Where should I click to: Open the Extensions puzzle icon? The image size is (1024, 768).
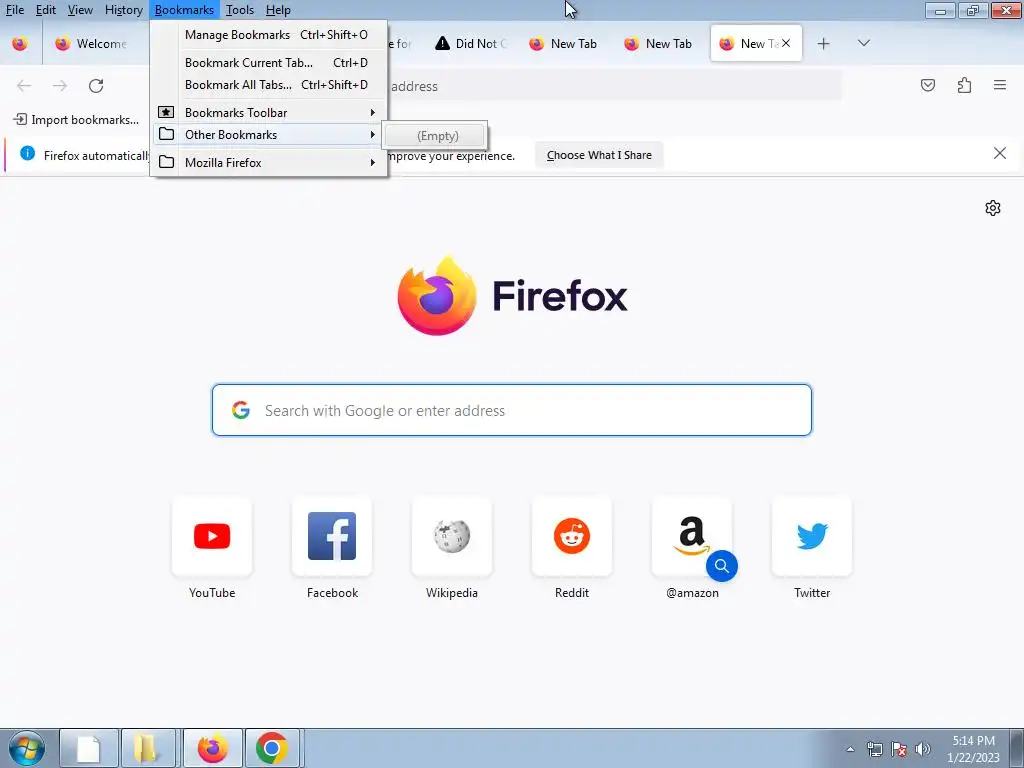(964, 86)
